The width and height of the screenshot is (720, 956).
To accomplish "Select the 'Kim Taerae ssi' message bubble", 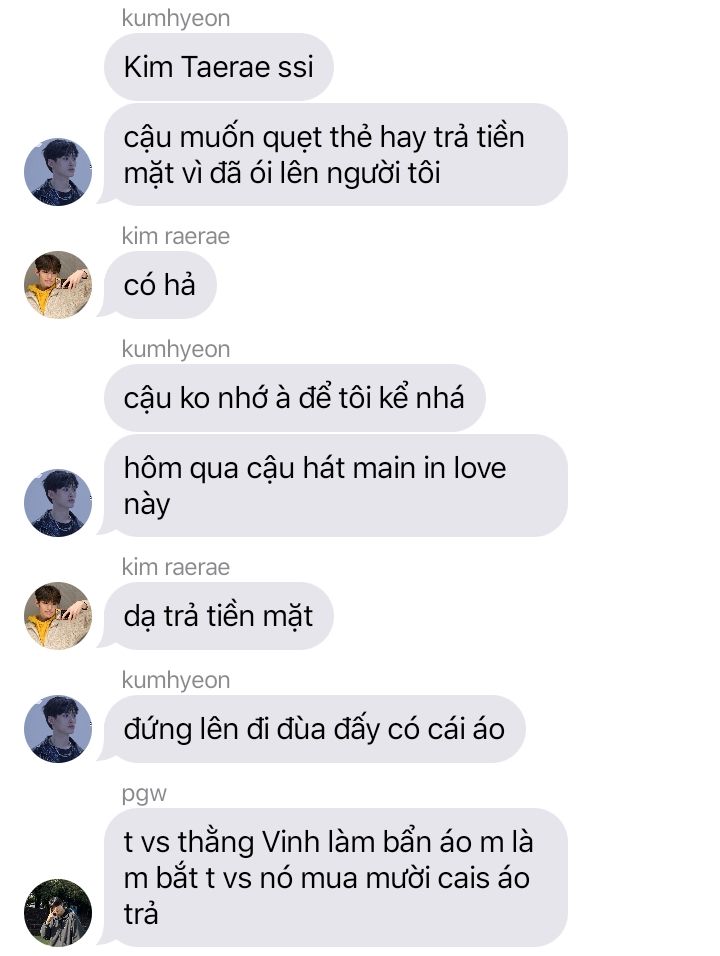I will coord(219,67).
